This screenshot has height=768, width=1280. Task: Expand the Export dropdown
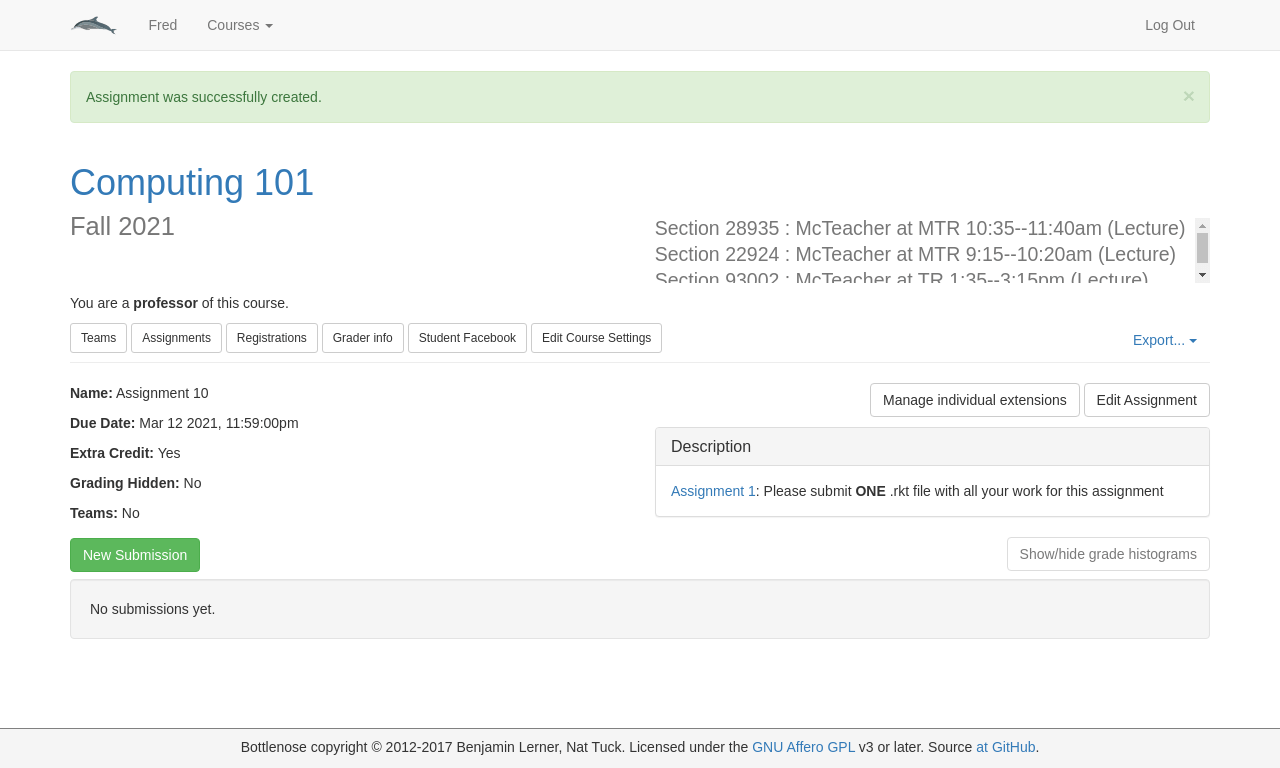click(1164, 340)
